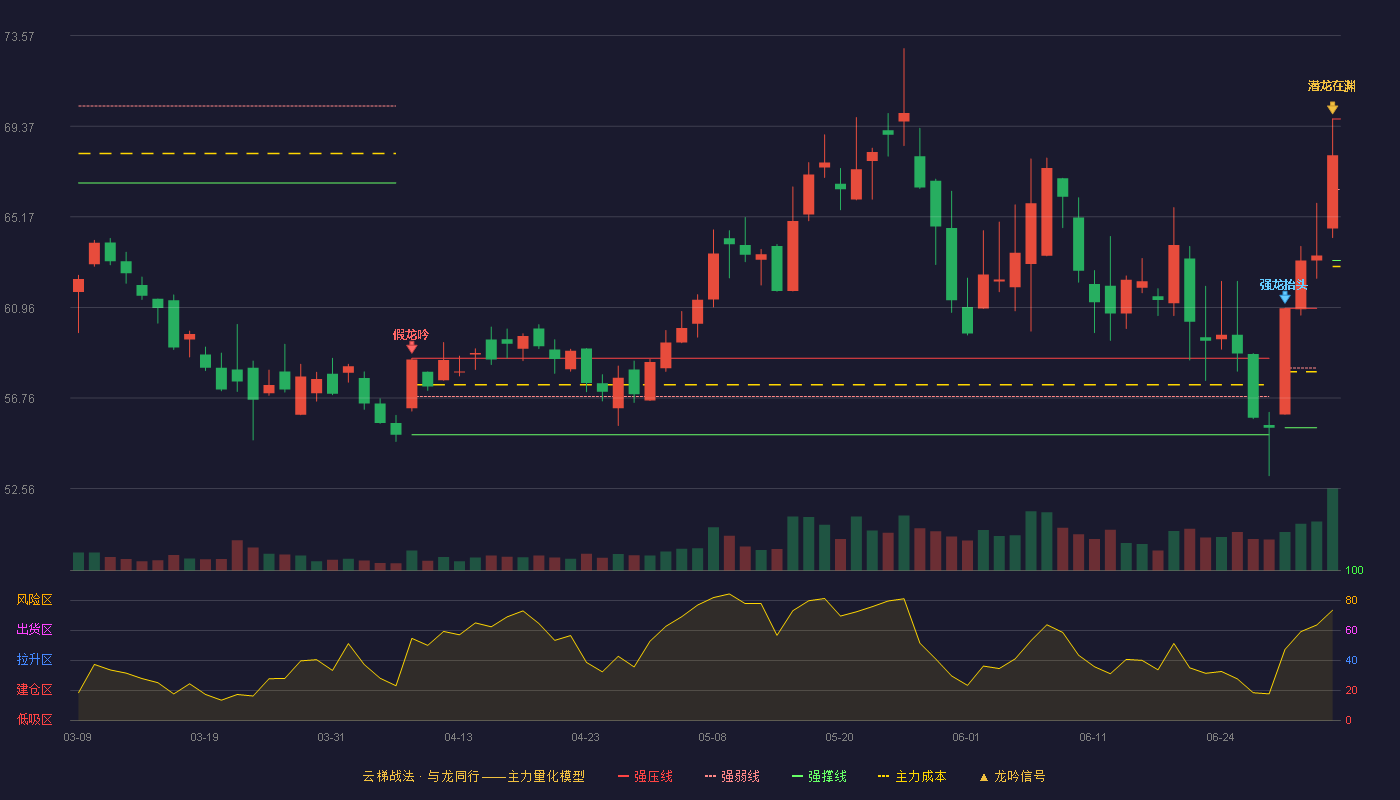Screen dimensions: 1400x800
Task: Click the tallest final volume bar
Action: (x=1332, y=529)
